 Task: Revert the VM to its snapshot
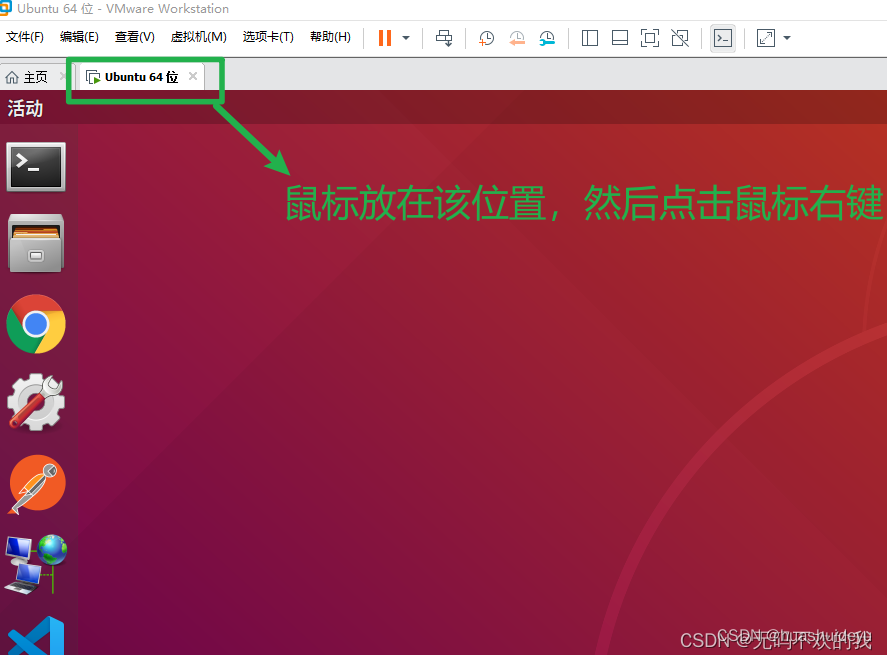click(x=517, y=38)
